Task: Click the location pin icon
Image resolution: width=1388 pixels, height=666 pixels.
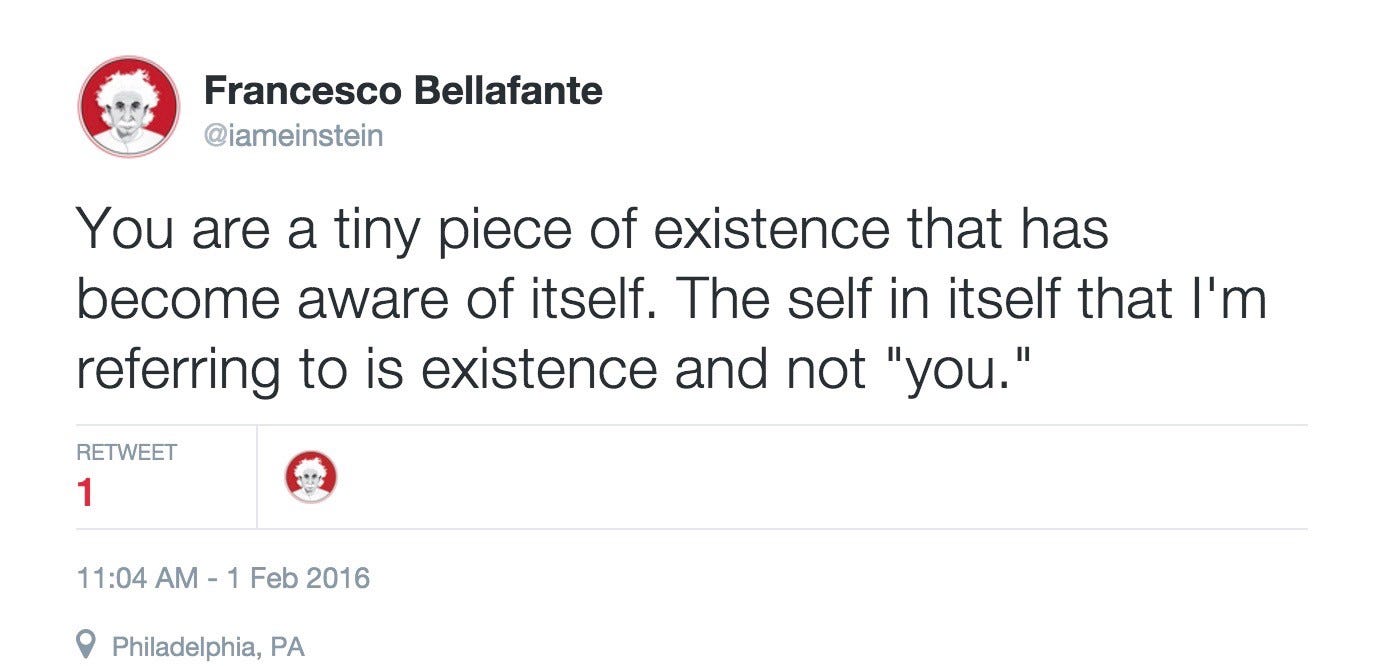Action: (87, 645)
